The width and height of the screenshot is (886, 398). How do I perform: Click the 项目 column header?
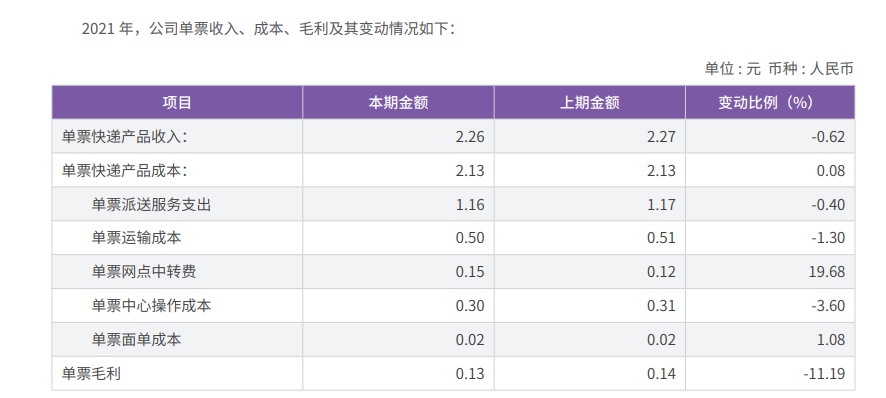tap(177, 102)
